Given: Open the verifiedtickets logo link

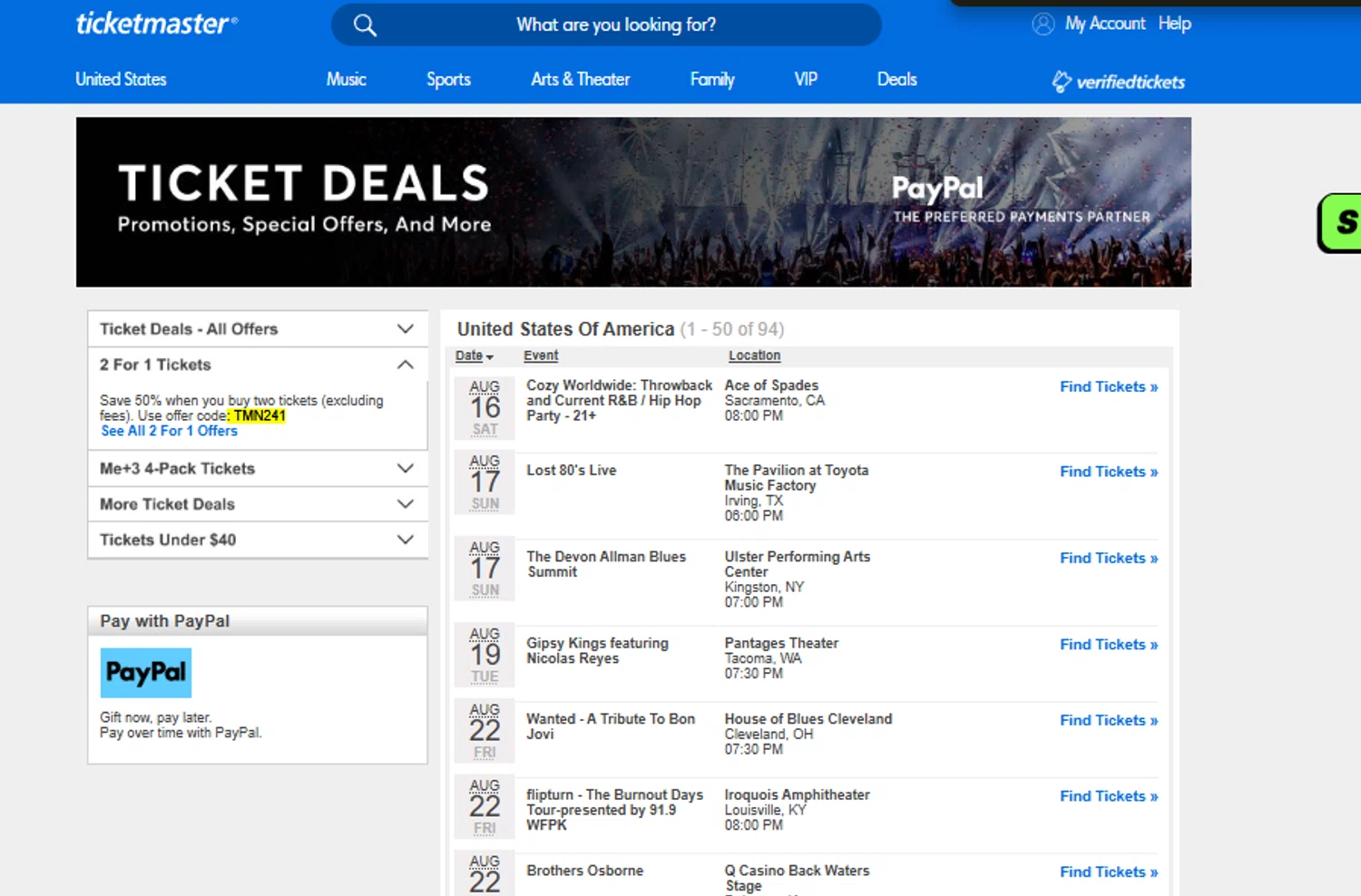Looking at the screenshot, I should pyautogui.click(x=1118, y=82).
